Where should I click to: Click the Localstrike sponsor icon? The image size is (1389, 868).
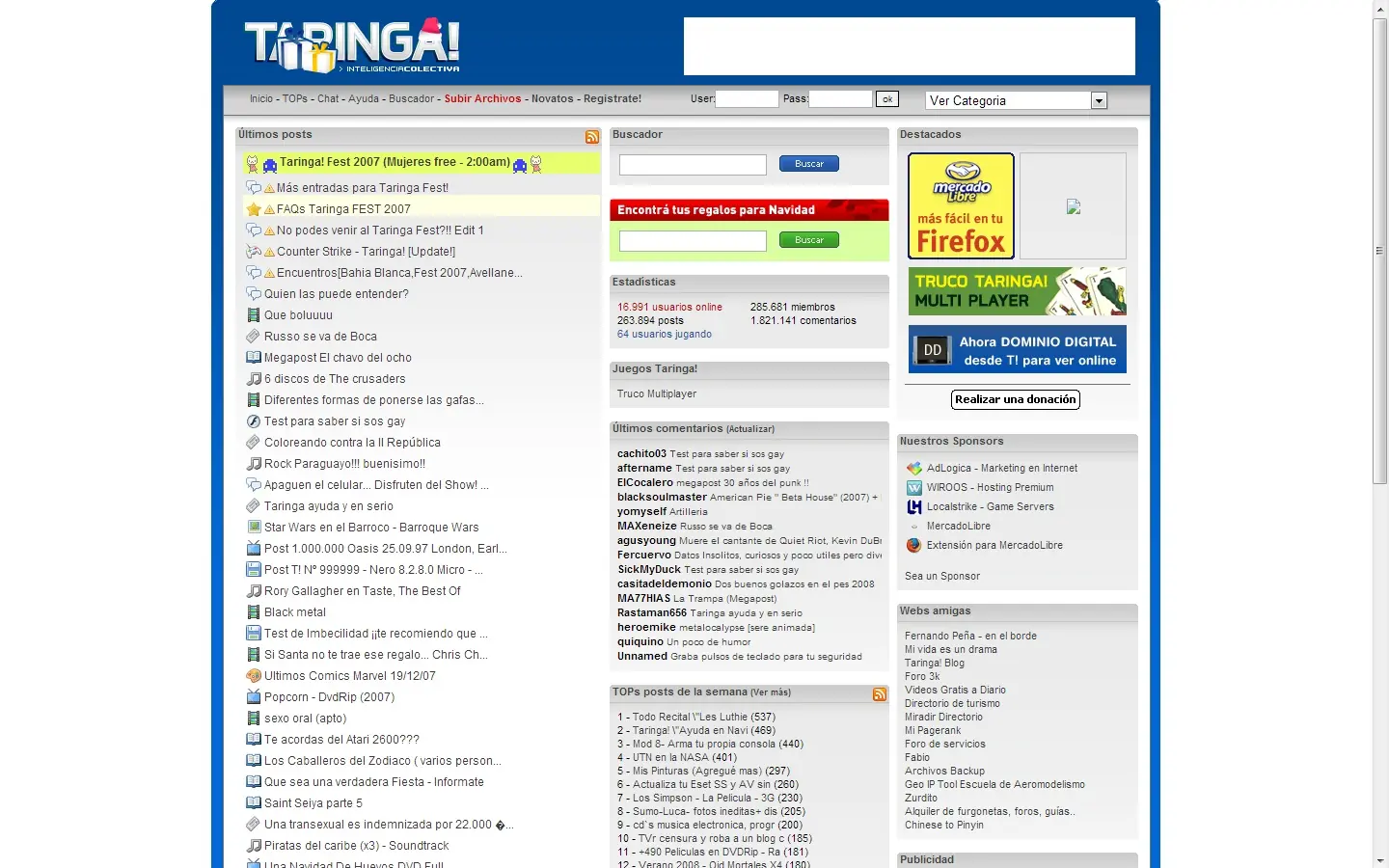click(x=914, y=507)
